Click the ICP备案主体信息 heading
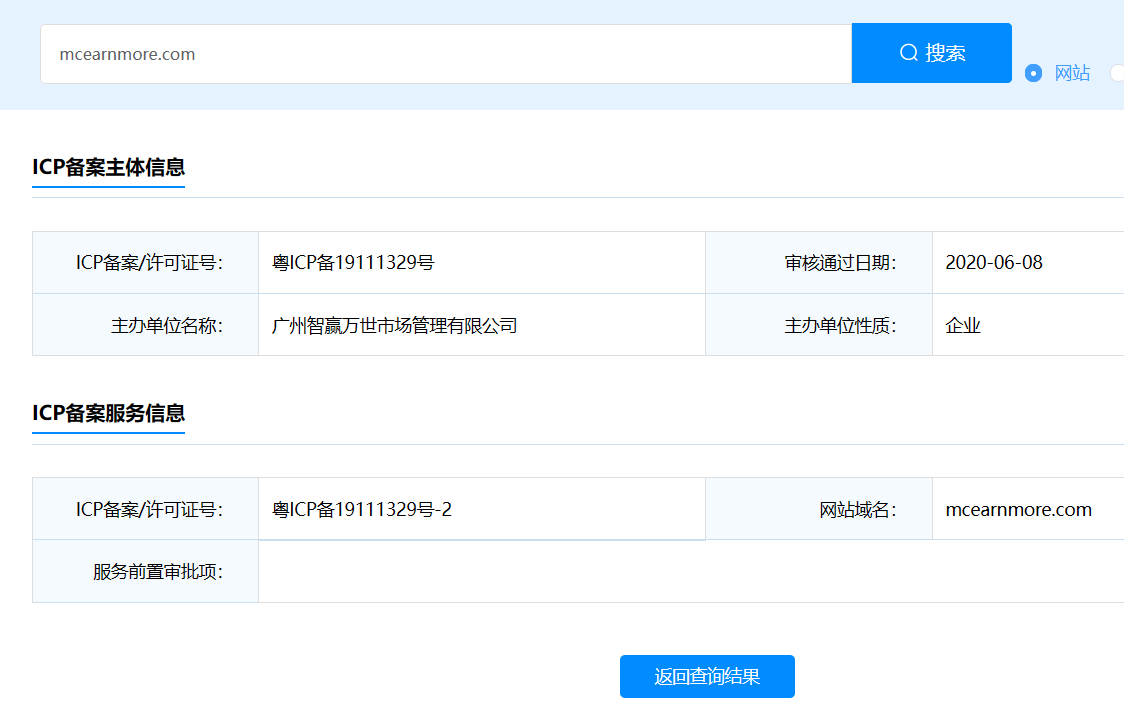This screenshot has height=723, width=1124. click(108, 167)
